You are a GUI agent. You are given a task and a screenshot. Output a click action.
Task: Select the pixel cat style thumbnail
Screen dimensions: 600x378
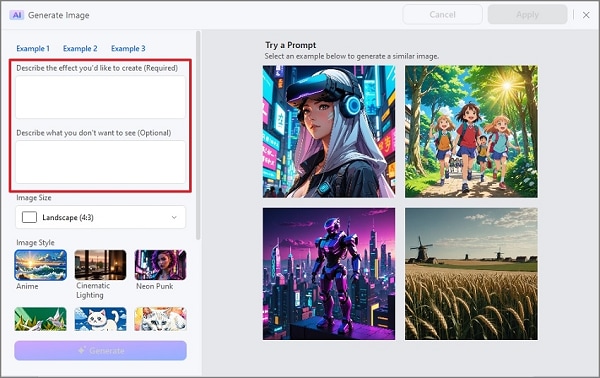[x=100, y=319]
